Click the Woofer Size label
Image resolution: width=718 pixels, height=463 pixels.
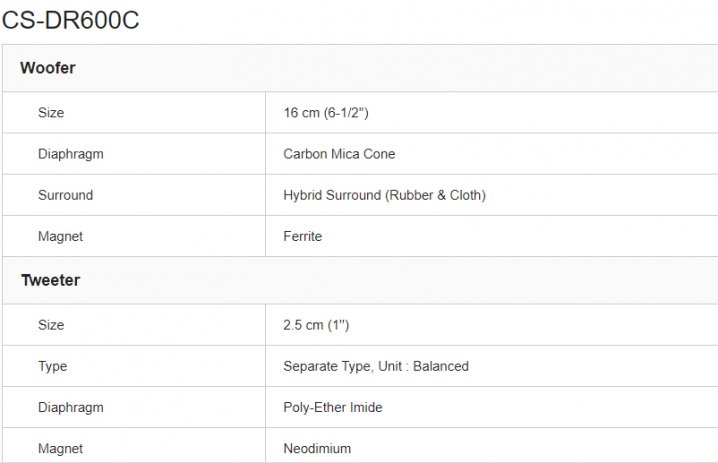51,113
